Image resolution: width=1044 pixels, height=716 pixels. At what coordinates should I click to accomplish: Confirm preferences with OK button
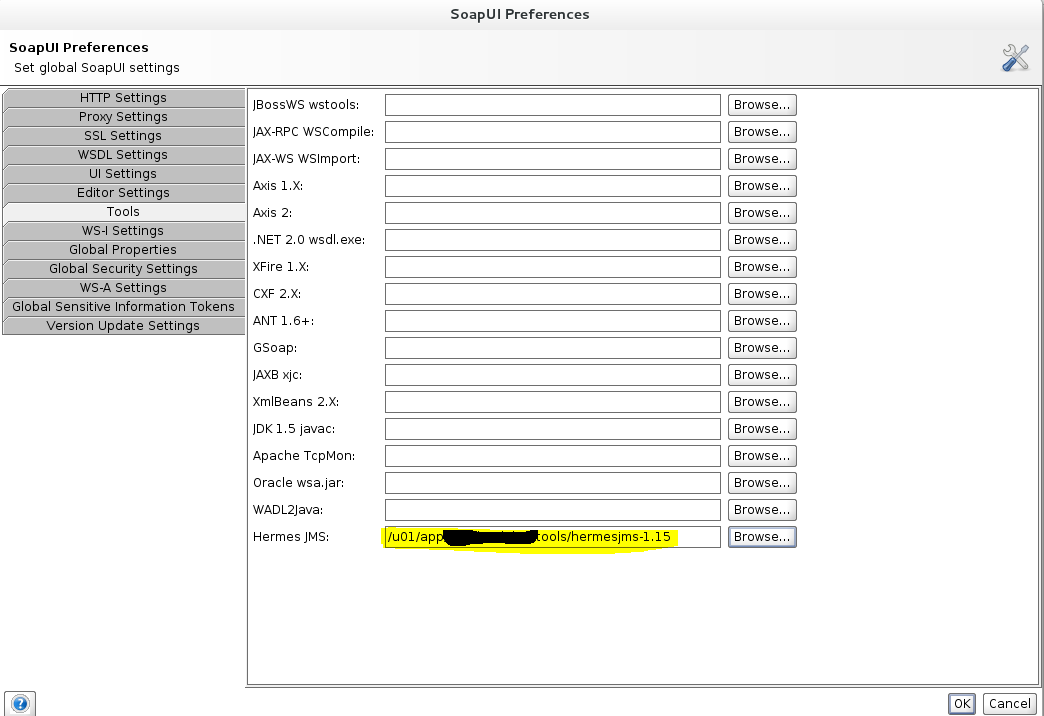pos(961,703)
